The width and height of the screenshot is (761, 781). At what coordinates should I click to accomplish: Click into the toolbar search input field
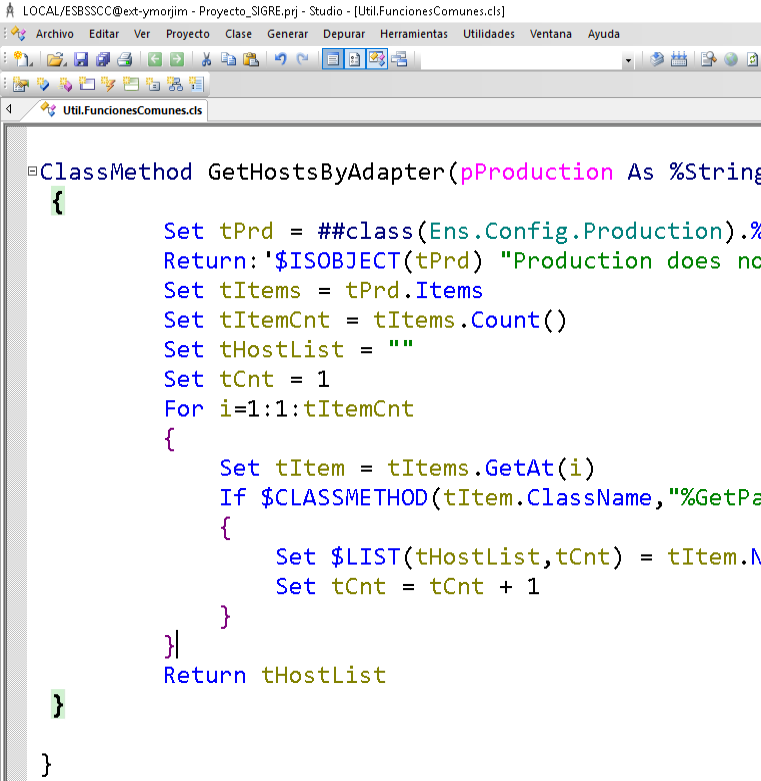[521, 60]
